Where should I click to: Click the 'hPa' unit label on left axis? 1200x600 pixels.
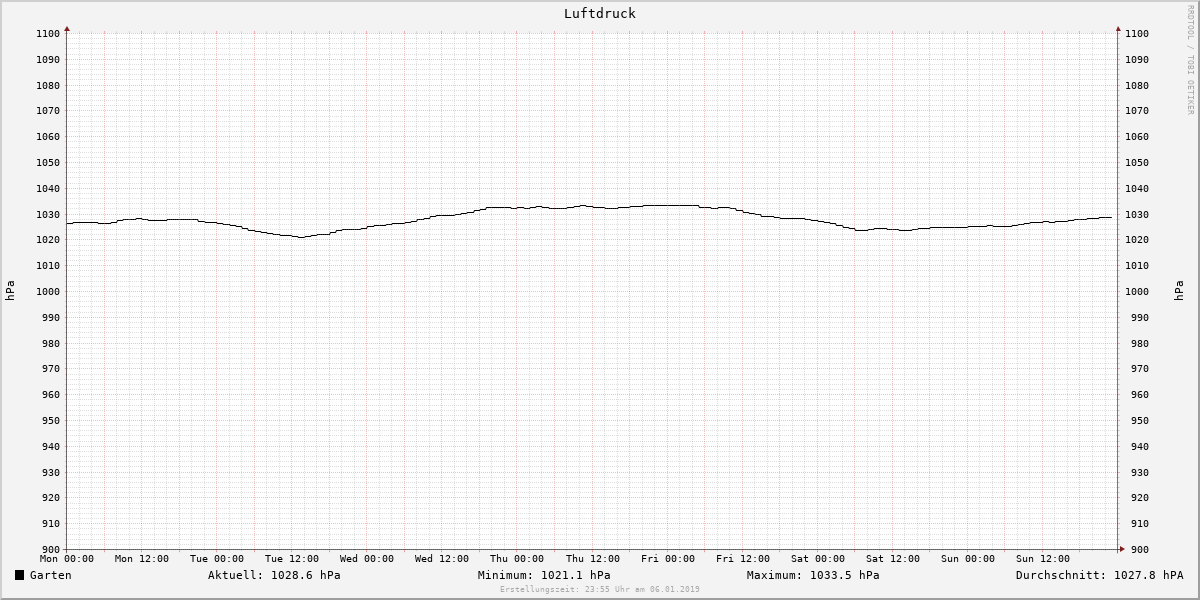pyautogui.click(x=10, y=291)
